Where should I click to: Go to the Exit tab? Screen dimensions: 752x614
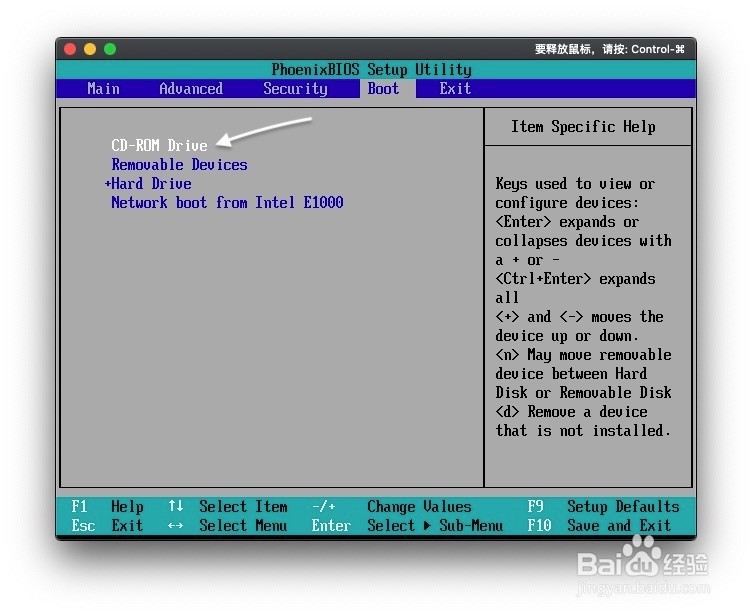(455, 89)
